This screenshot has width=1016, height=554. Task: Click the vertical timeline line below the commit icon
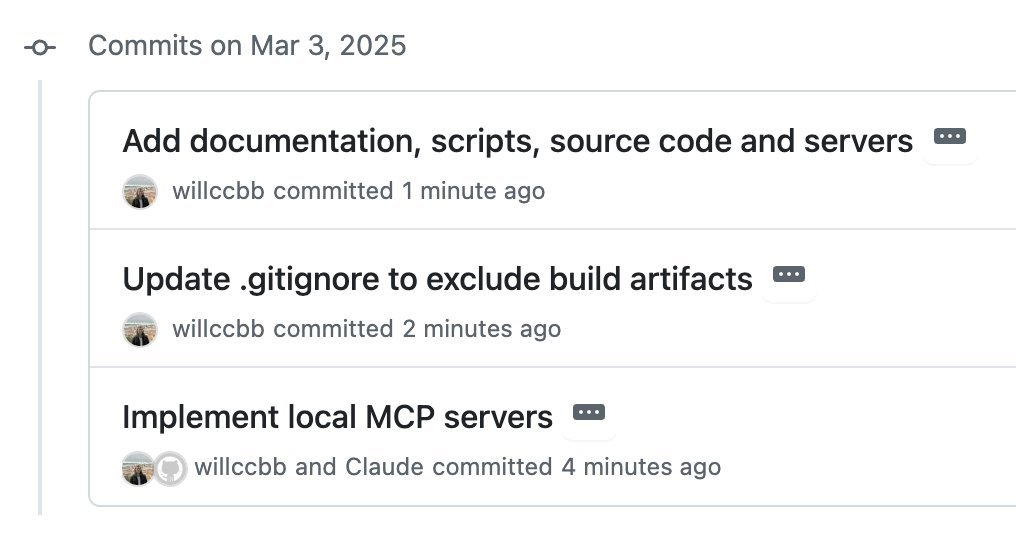pyautogui.click(x=40, y=298)
